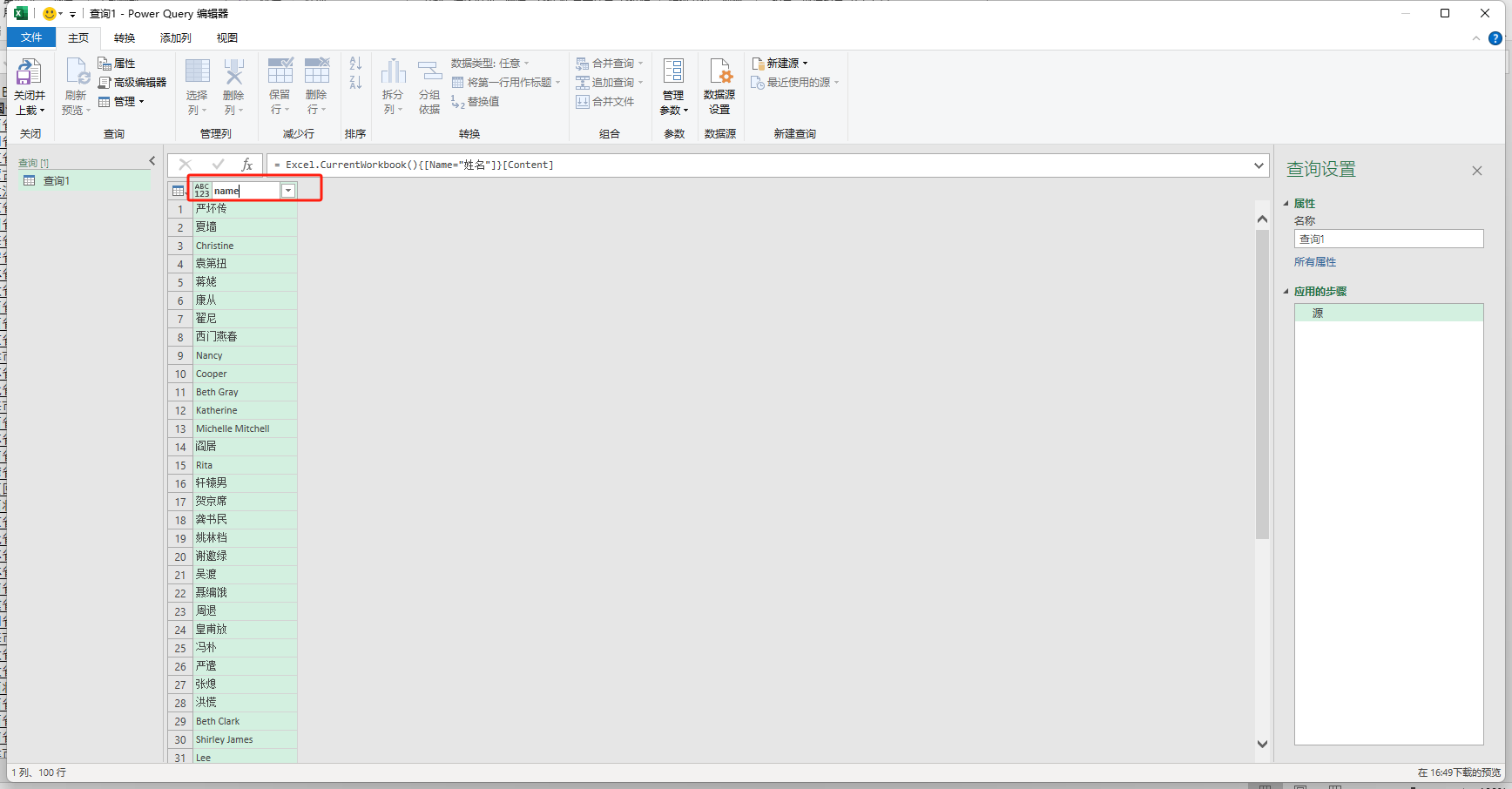Click the Refresh Preview (刷新预览) icon
Viewport: 1512px width, 789px height.
coord(76,73)
